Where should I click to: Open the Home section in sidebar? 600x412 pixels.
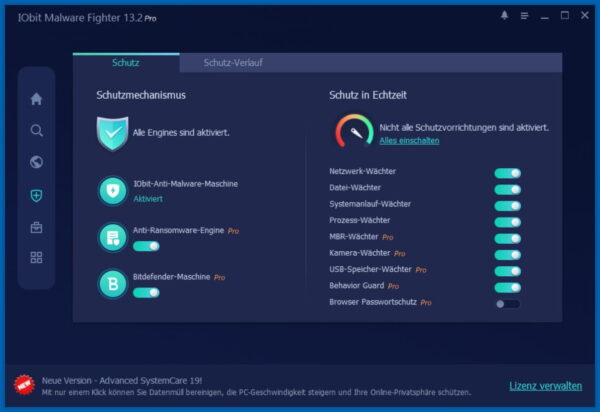36,99
